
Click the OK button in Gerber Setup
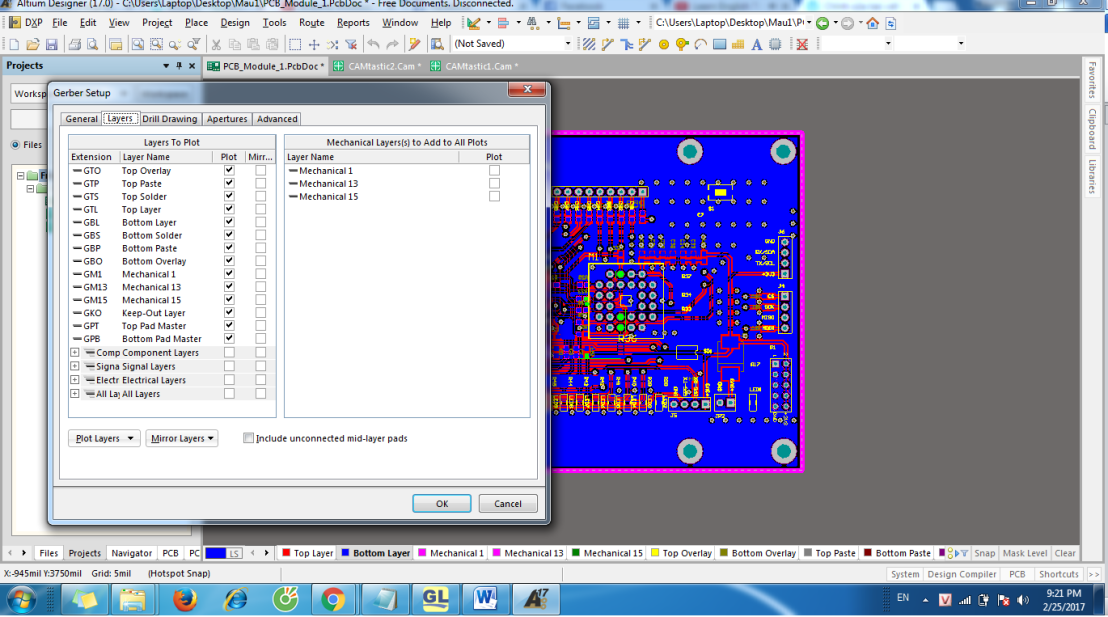pos(441,503)
